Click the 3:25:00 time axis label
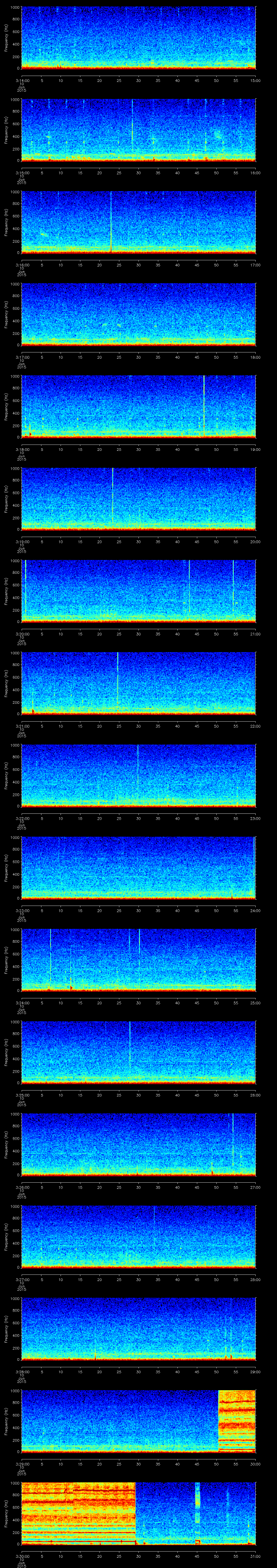The width and height of the screenshot is (277, 1568). [22, 1095]
